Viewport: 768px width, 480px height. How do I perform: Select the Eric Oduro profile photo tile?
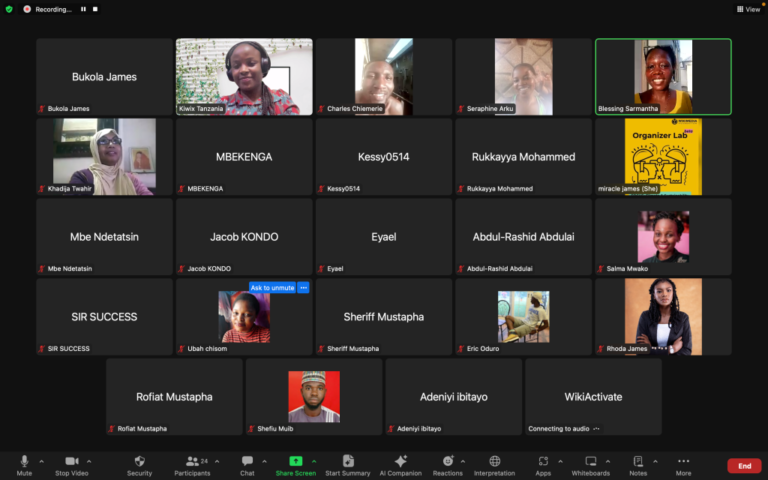524,316
